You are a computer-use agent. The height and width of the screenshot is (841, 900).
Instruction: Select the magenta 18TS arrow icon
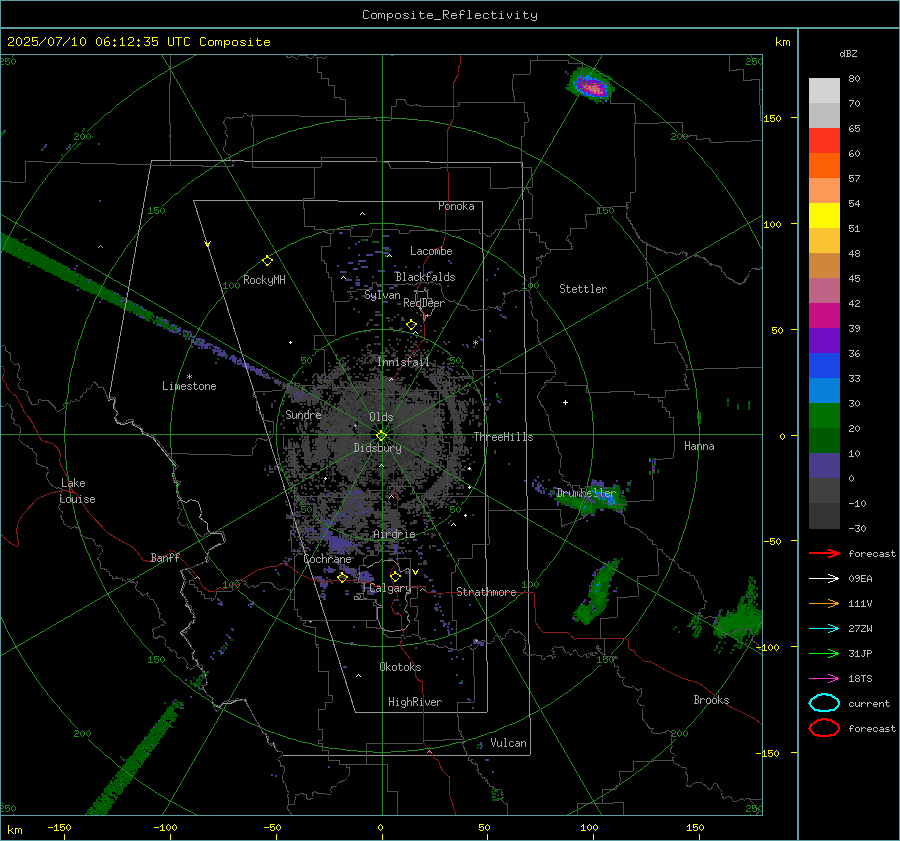824,679
